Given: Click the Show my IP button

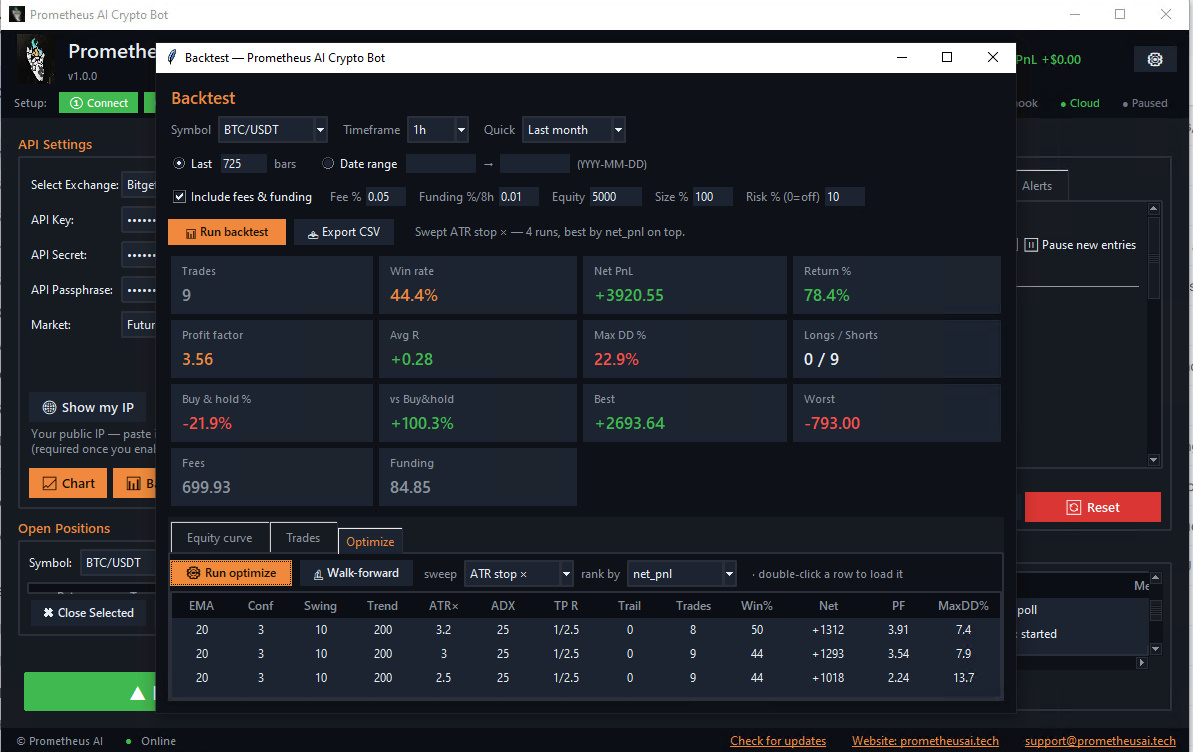Looking at the screenshot, I should (87, 407).
